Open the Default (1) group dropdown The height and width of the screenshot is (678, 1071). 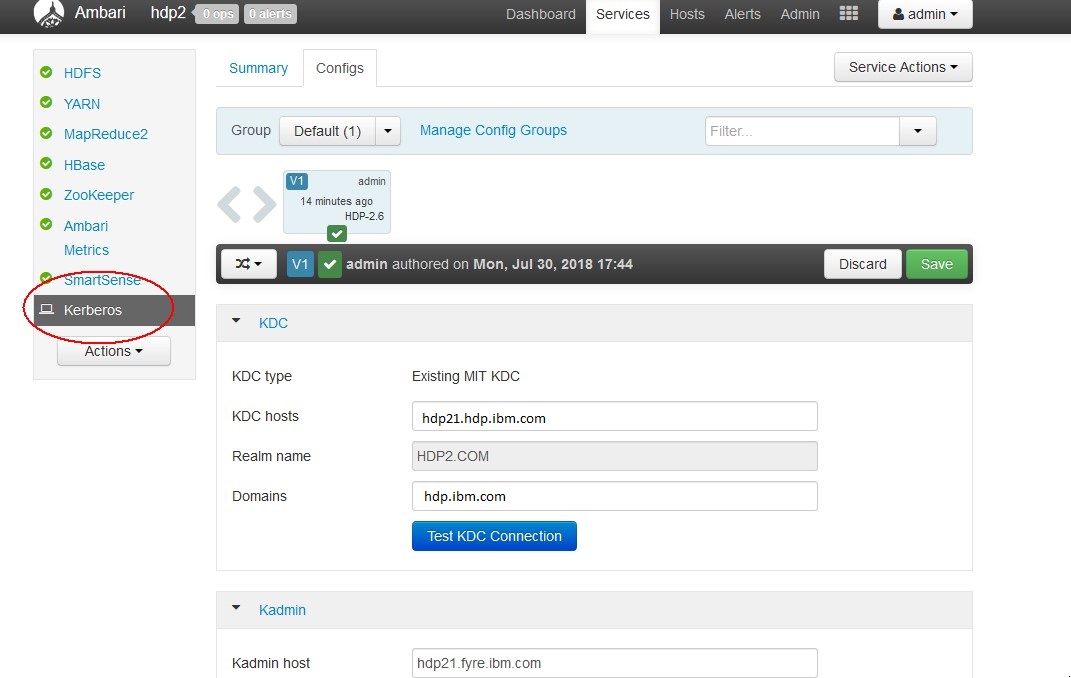click(x=388, y=131)
